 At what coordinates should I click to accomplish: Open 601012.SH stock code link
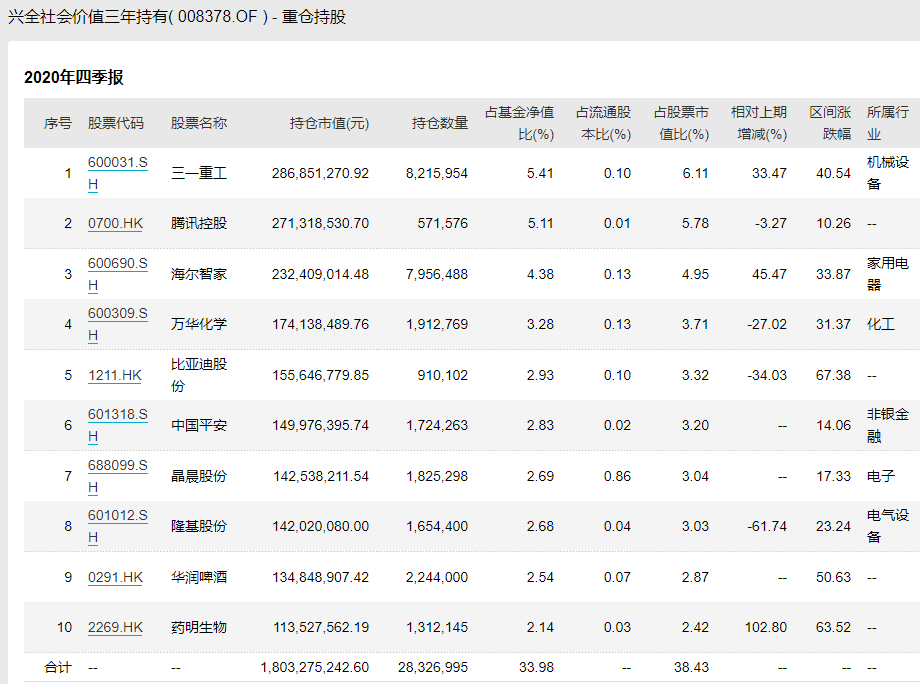117,516
